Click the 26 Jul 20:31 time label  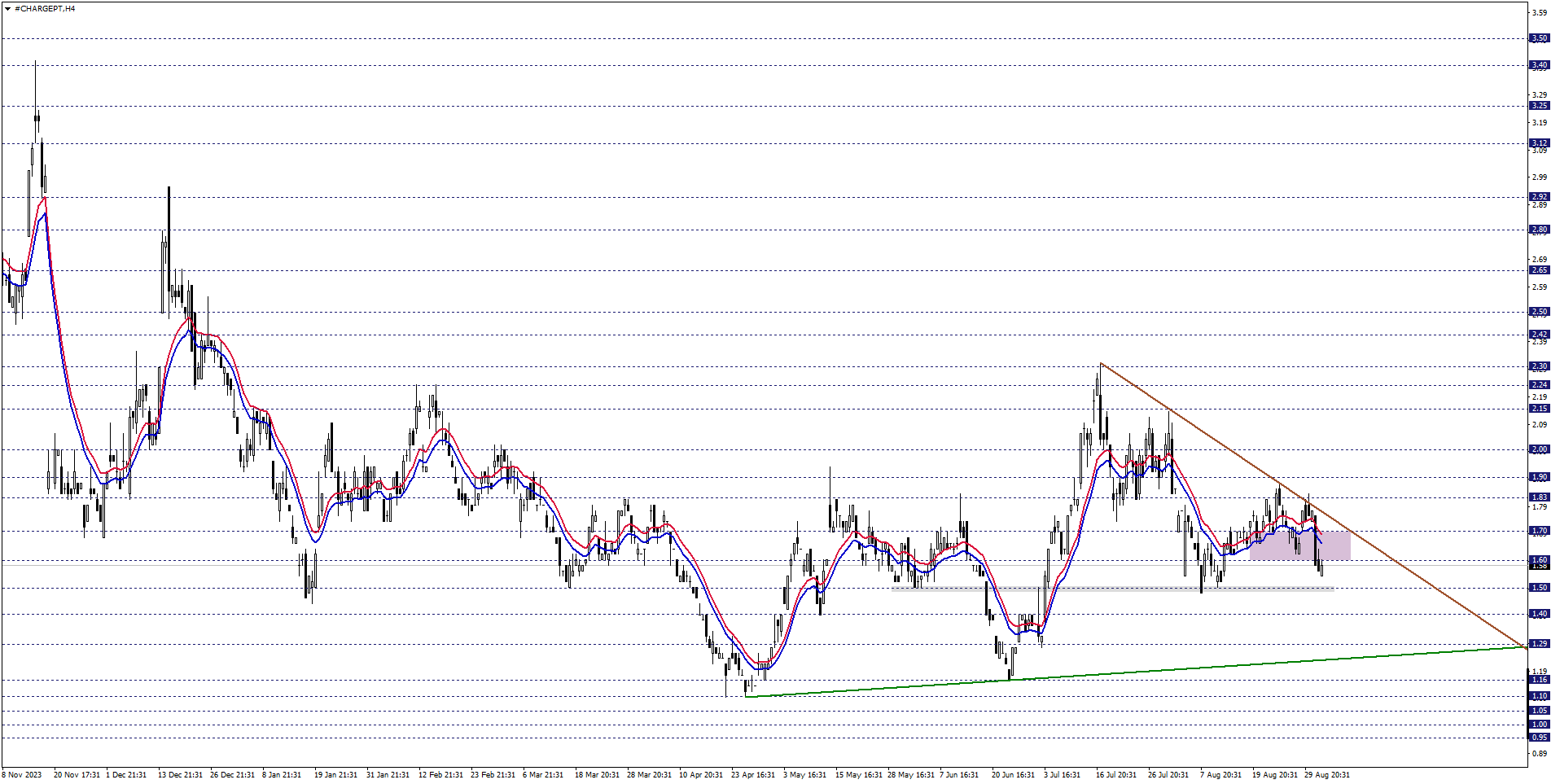pyautogui.click(x=1169, y=775)
